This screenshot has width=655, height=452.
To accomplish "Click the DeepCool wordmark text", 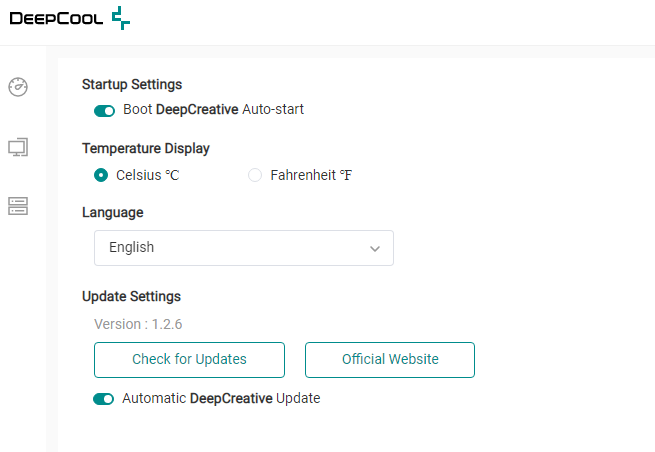I will point(55,18).
